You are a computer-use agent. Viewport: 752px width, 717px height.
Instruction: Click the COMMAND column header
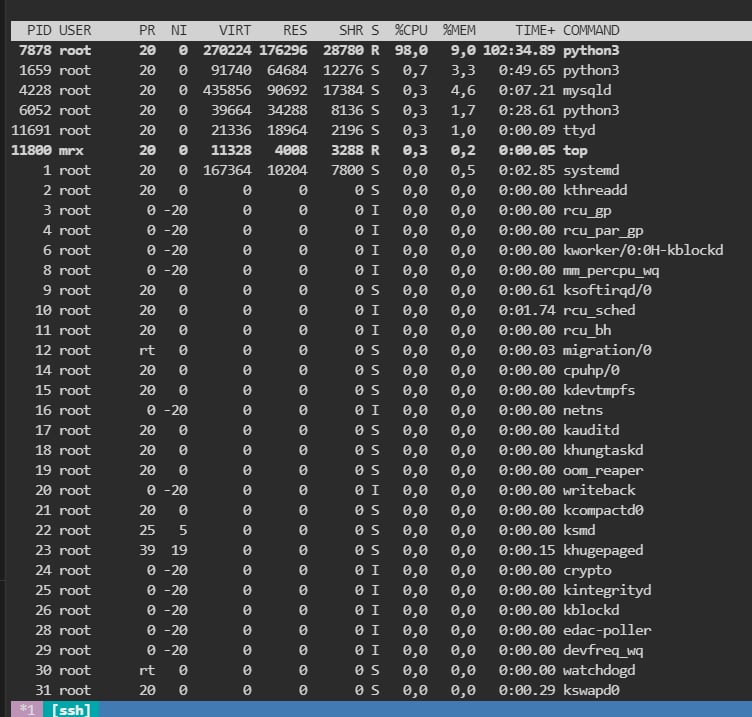point(591,30)
